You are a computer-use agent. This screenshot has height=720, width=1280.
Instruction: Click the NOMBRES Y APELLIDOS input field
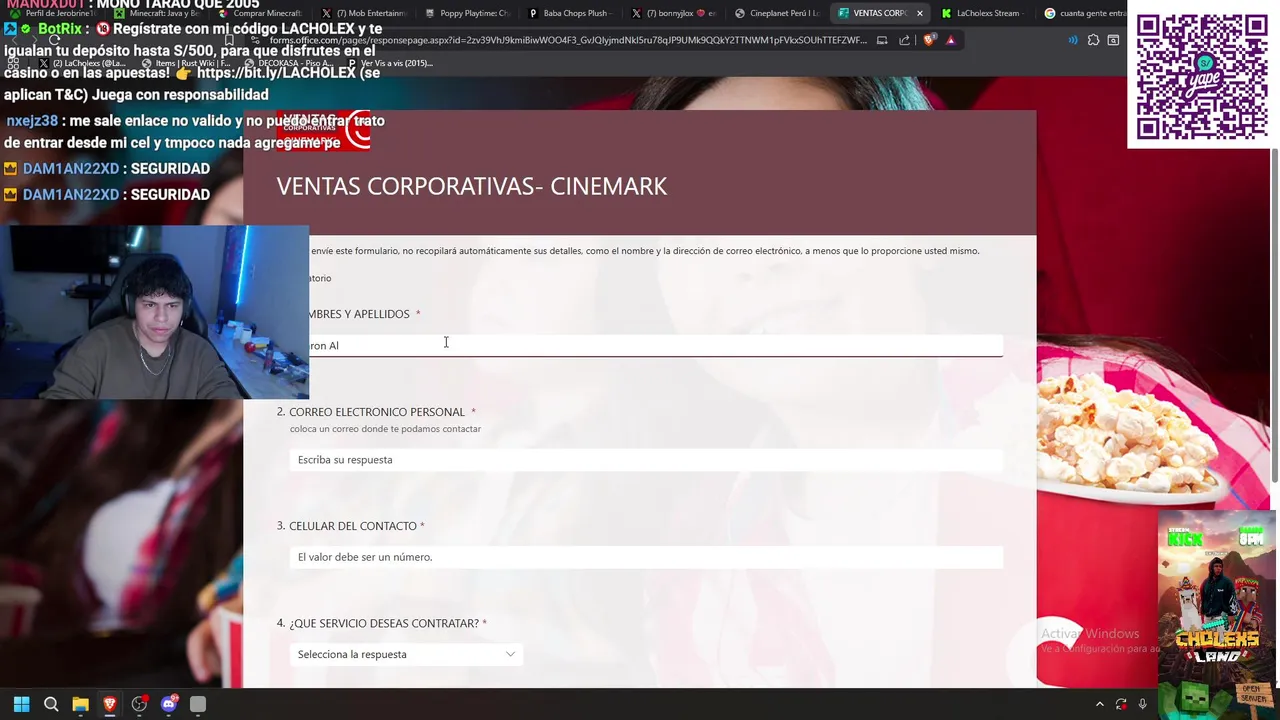point(646,345)
